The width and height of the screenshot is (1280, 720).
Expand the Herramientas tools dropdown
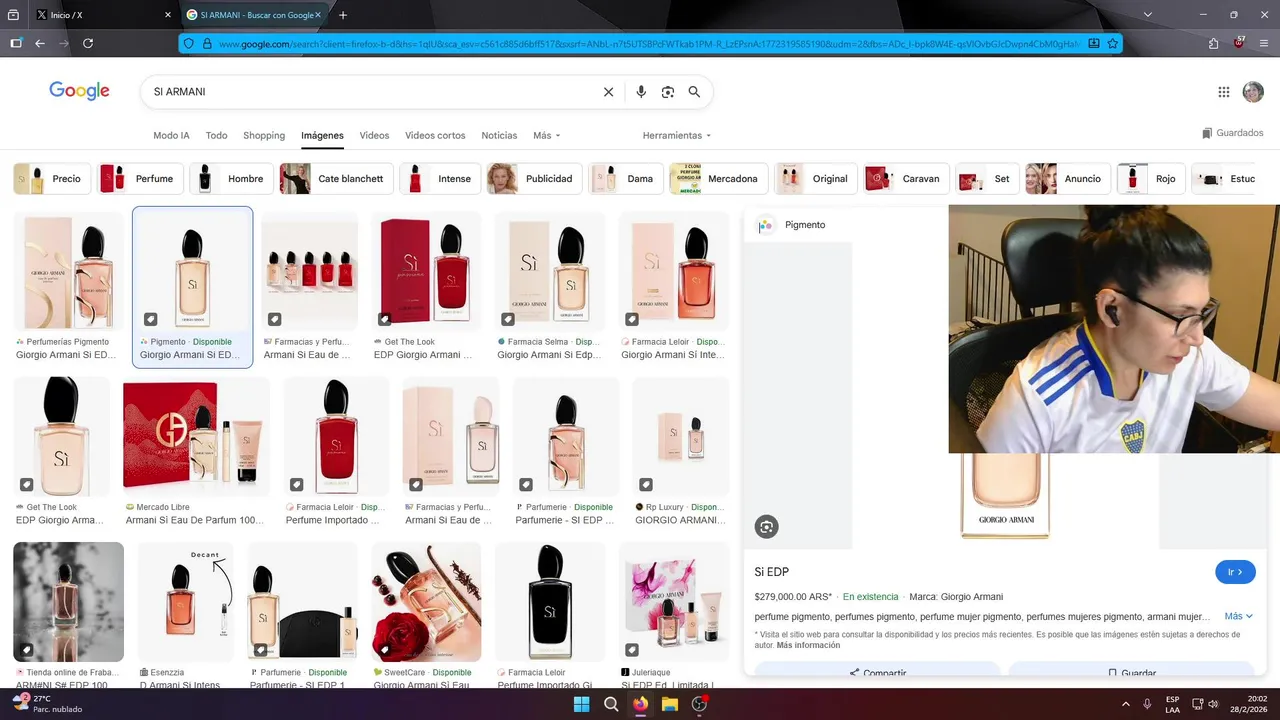tap(677, 136)
